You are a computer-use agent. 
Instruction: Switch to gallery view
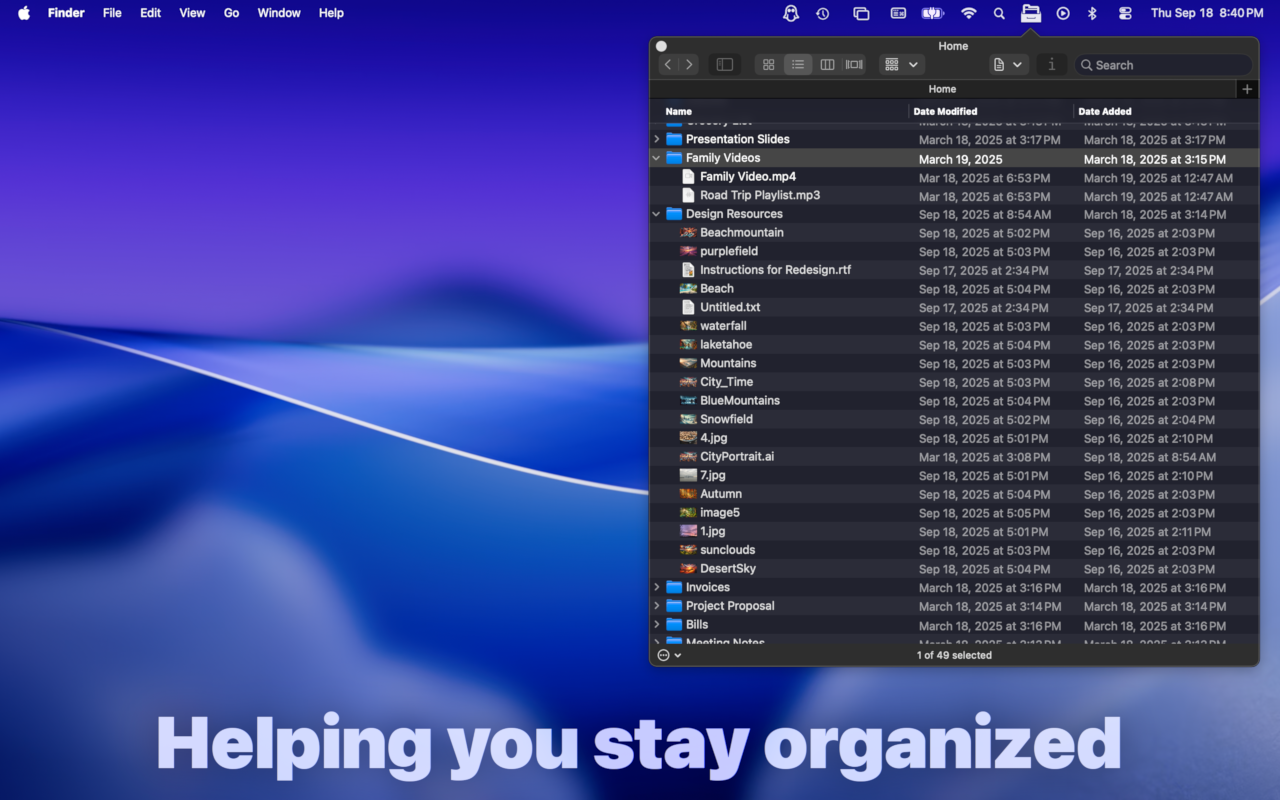[x=853, y=64]
